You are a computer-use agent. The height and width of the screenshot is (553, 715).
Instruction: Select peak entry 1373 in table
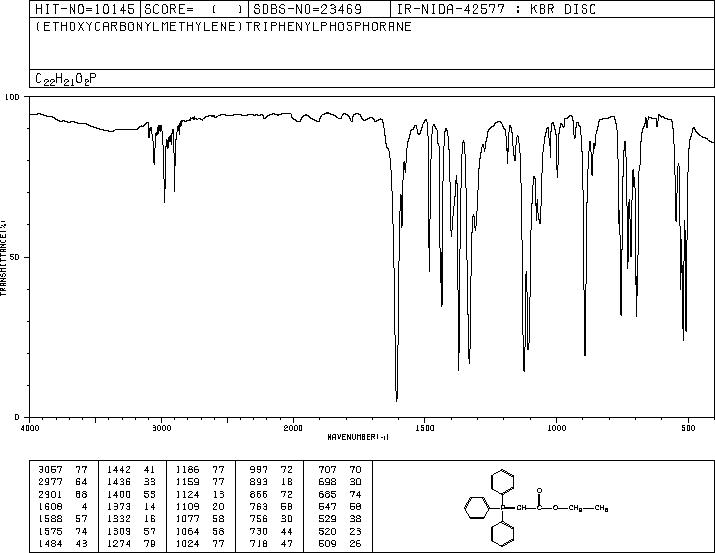click(x=131, y=506)
